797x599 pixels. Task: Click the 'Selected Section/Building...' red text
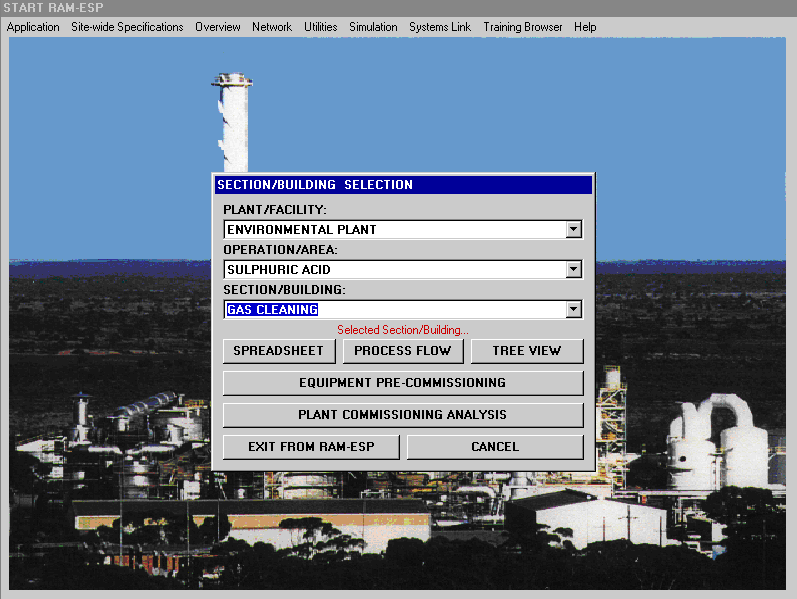click(403, 330)
